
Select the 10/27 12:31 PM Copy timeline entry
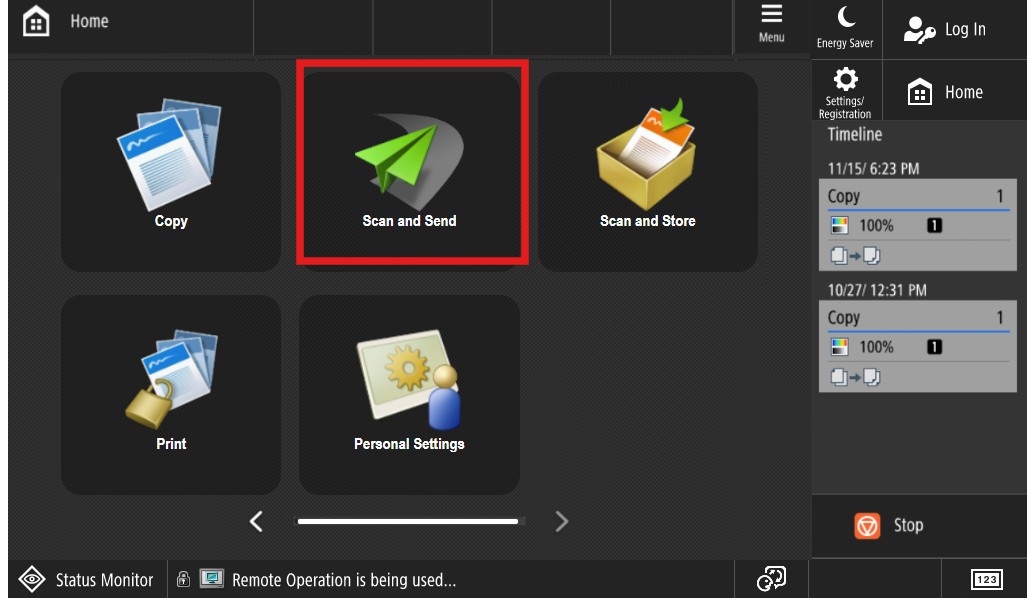click(x=918, y=347)
